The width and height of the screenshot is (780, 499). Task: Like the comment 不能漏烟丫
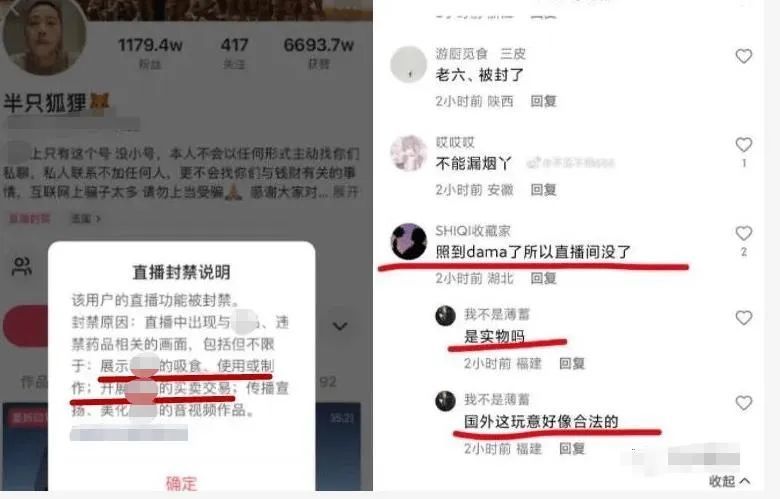pos(743,145)
